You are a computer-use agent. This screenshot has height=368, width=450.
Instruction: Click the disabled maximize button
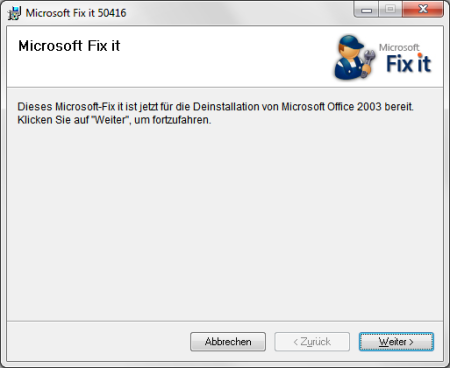(x=391, y=9)
